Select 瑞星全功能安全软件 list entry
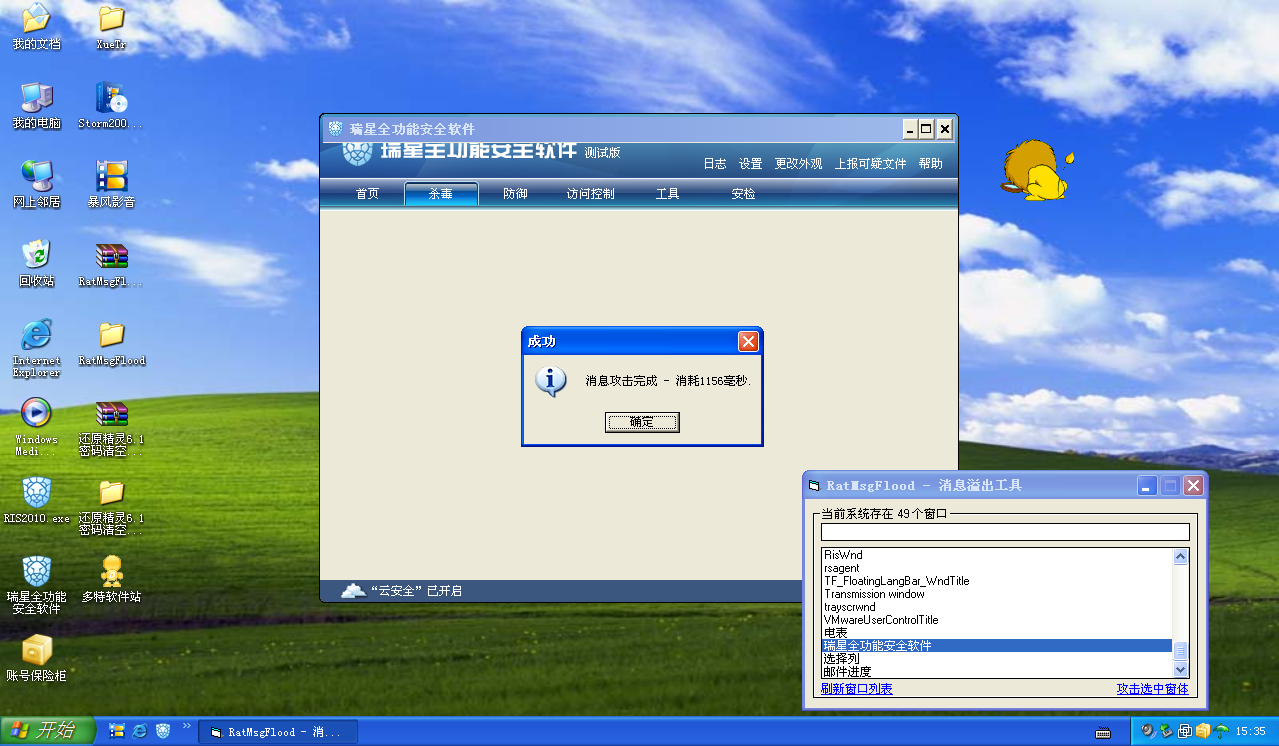This screenshot has width=1279, height=746. coord(997,646)
